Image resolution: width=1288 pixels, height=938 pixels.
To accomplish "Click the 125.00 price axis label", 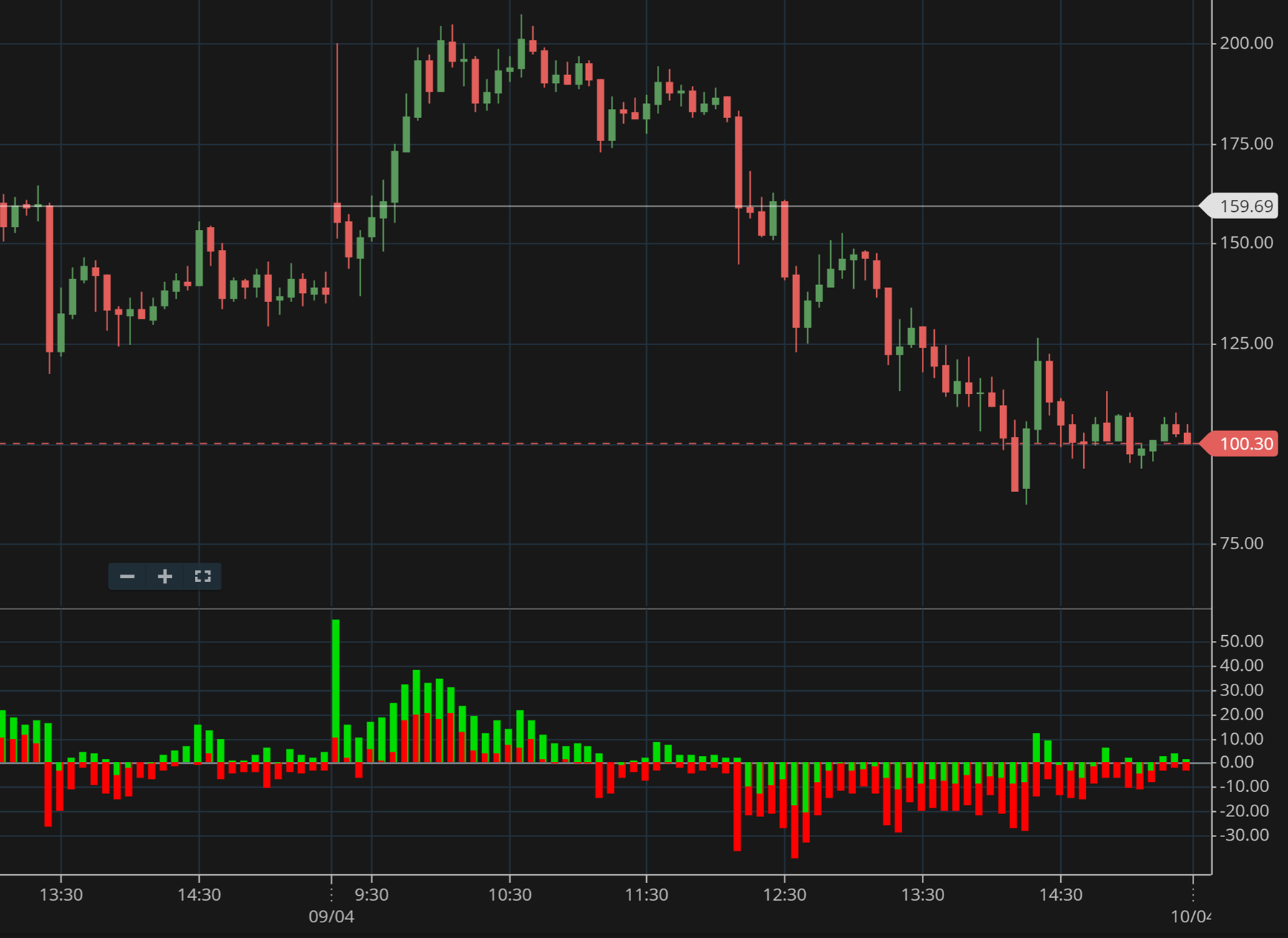I will pos(1246,344).
